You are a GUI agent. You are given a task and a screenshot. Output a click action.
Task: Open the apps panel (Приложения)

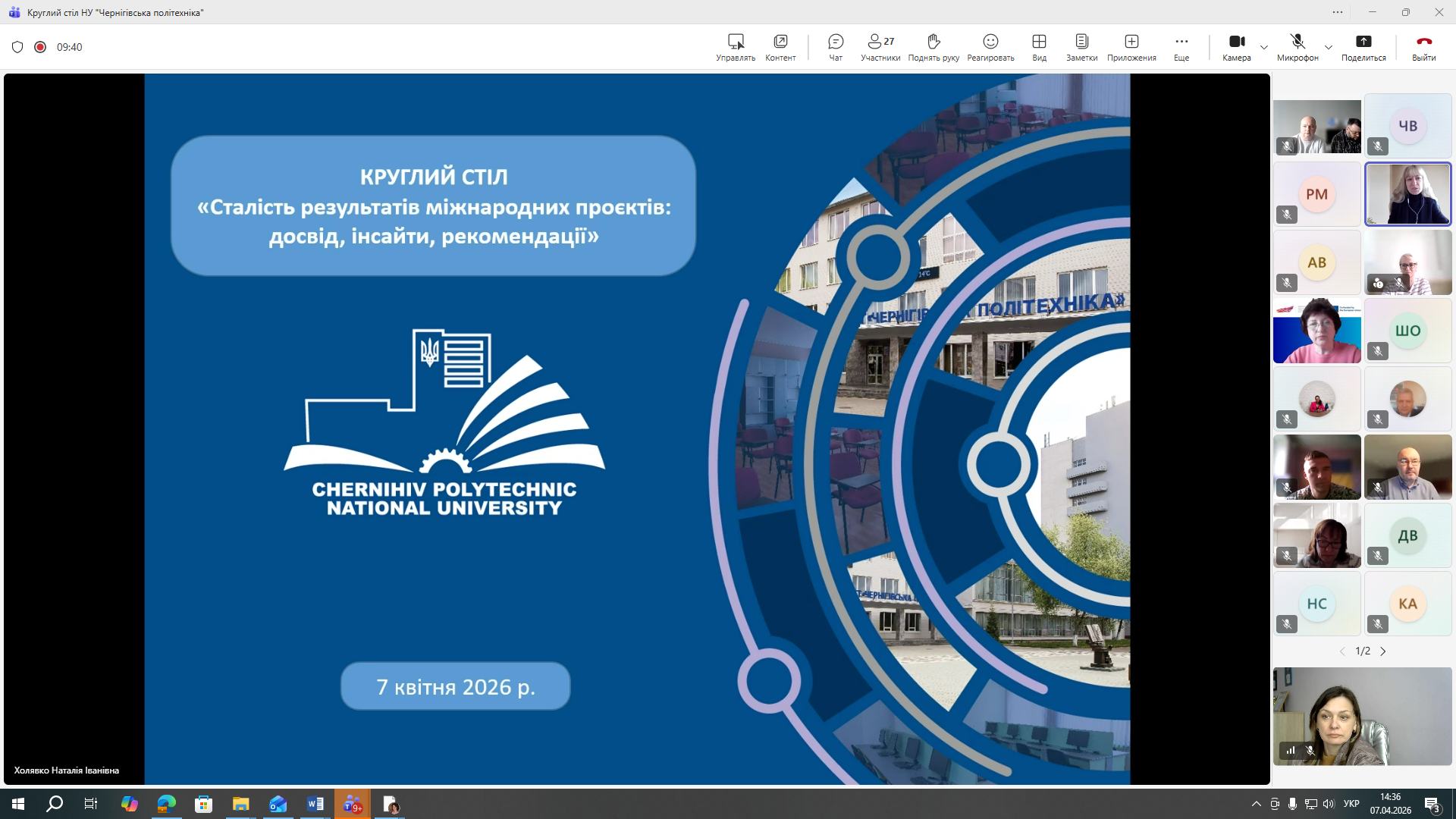click(x=1131, y=45)
